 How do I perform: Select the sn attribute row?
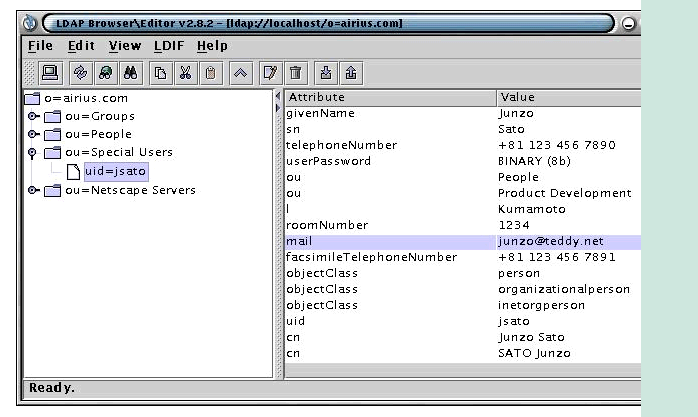(463, 130)
